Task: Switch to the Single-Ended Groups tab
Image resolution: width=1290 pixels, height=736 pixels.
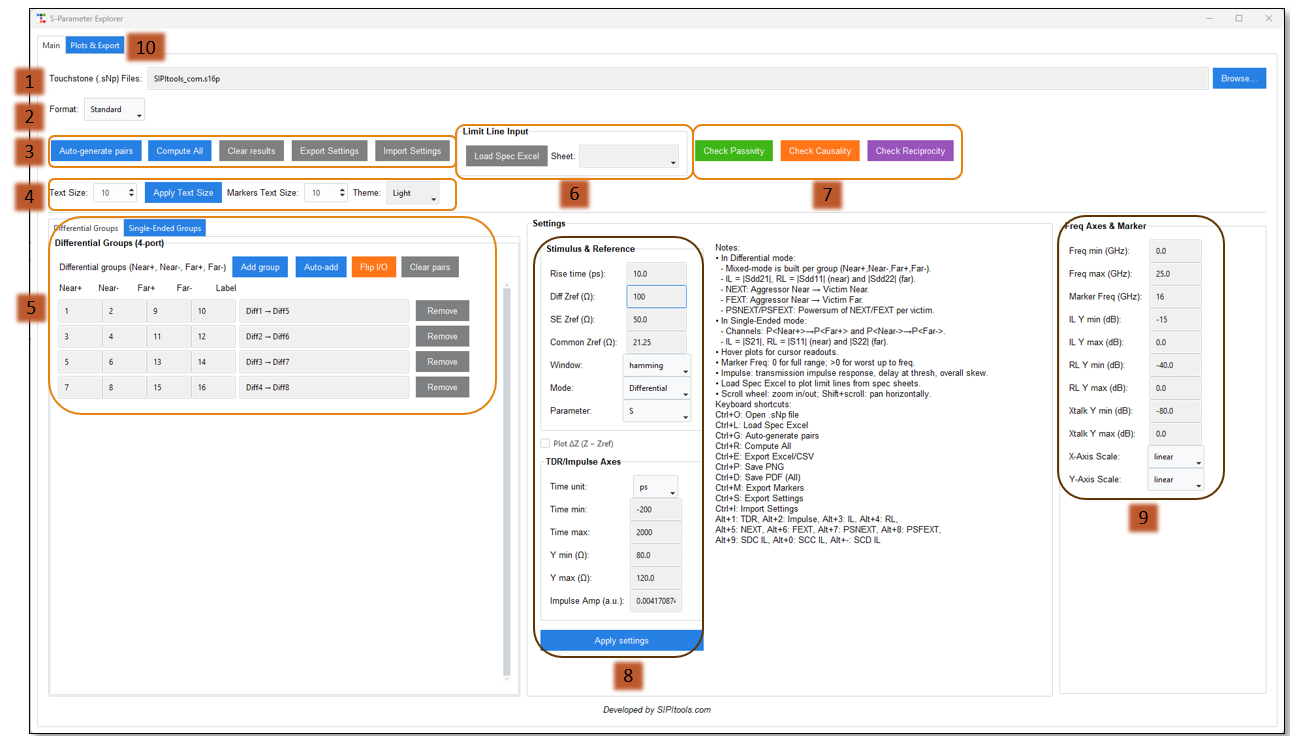Action: pos(164,228)
